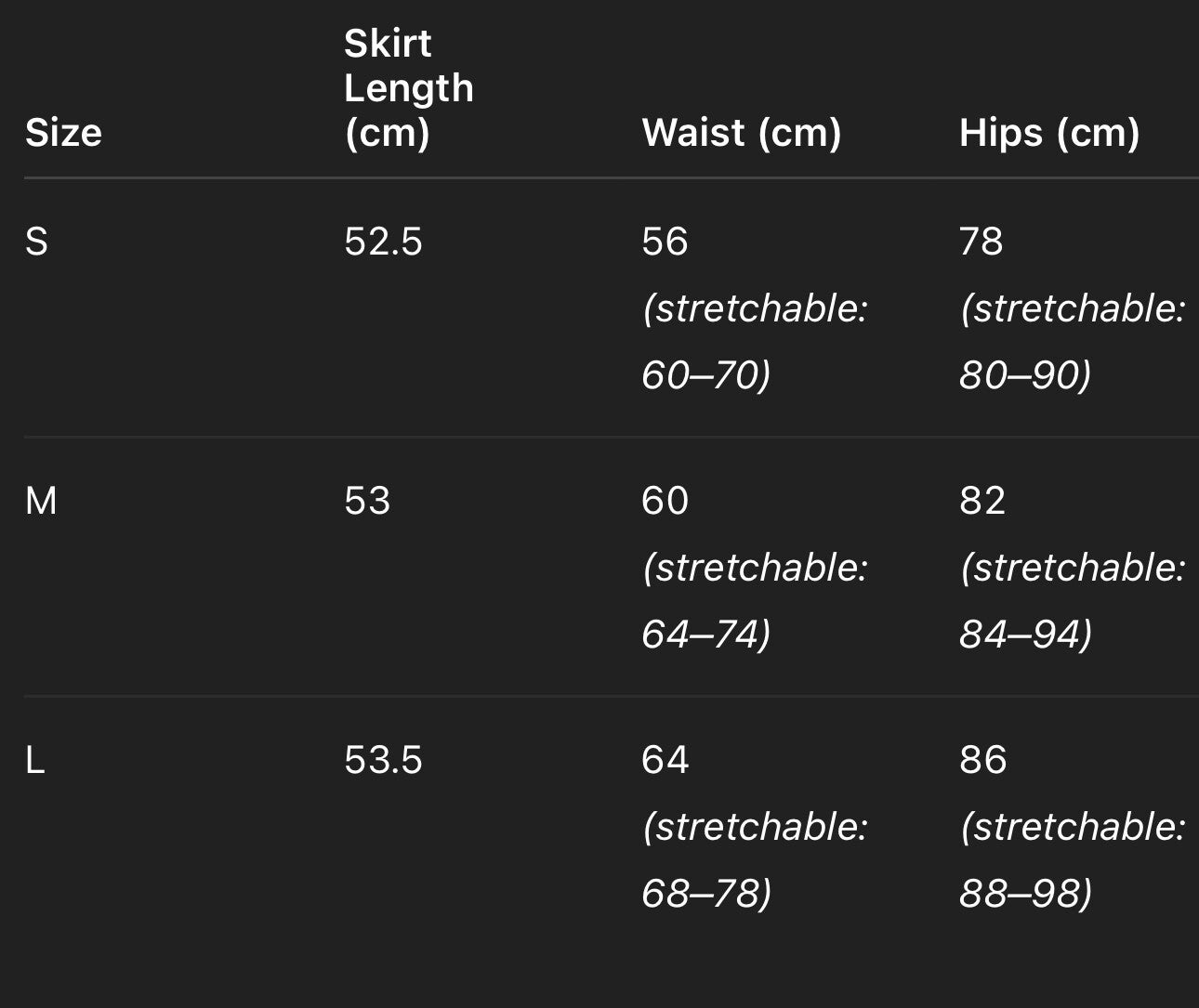Select the size M row label
Viewport: 1199px width, 1008px height.
41,501
